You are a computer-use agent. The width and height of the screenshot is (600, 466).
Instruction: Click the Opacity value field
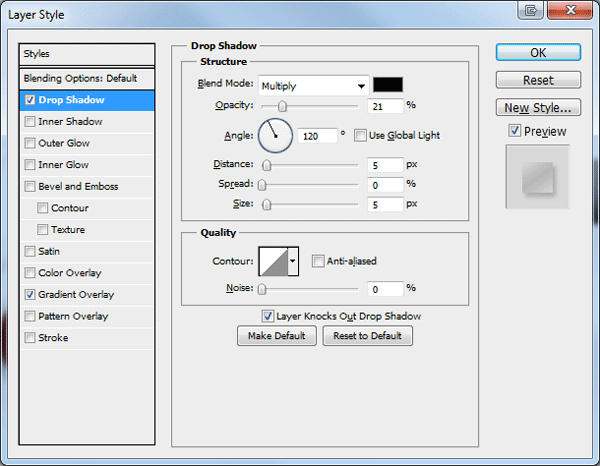pyautogui.click(x=385, y=106)
